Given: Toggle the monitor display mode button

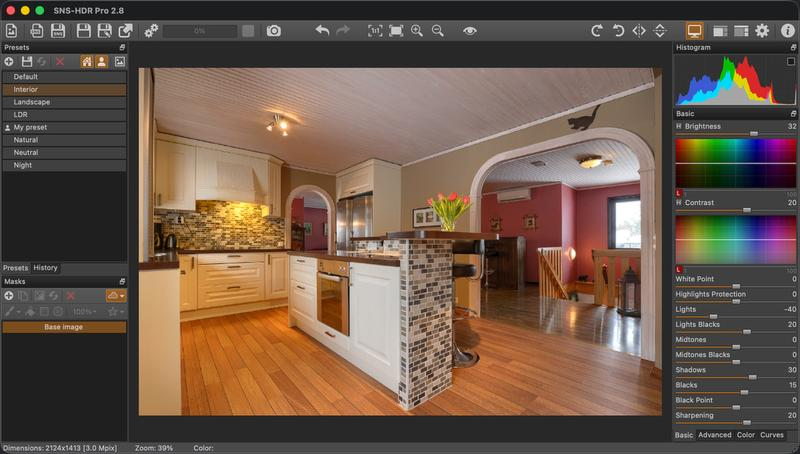Looking at the screenshot, I should (694, 31).
